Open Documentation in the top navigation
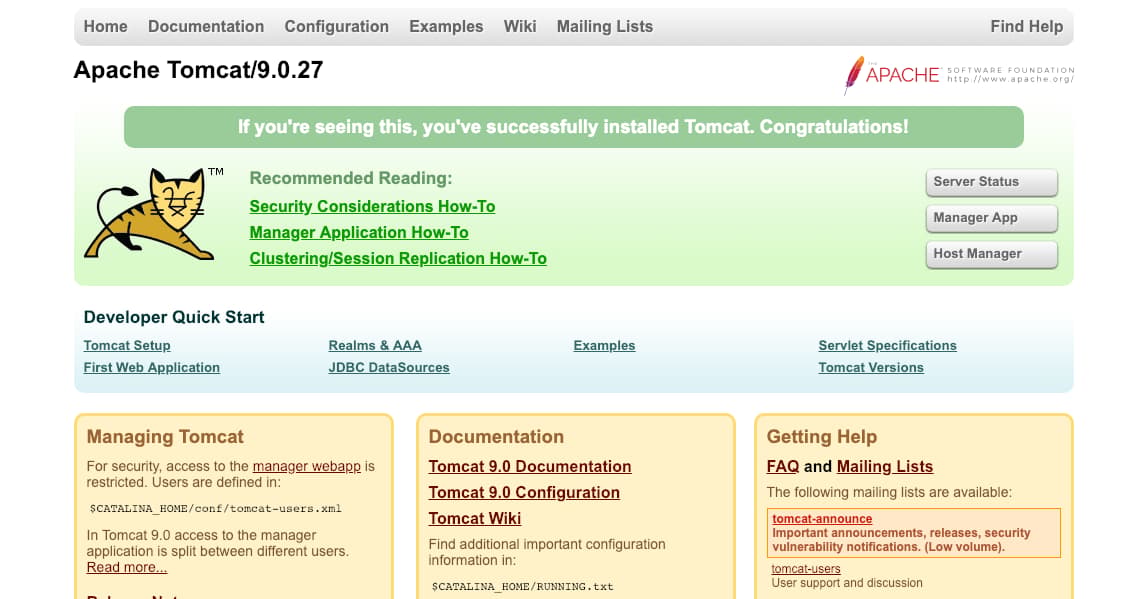The width and height of the screenshot is (1144, 599). (206, 26)
